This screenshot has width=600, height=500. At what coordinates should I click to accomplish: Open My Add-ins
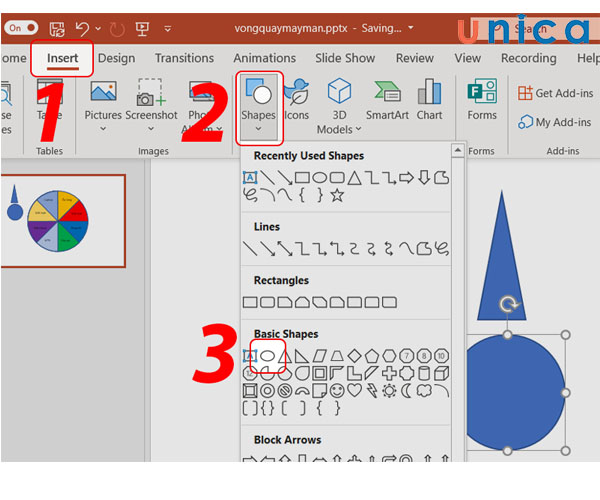555,122
